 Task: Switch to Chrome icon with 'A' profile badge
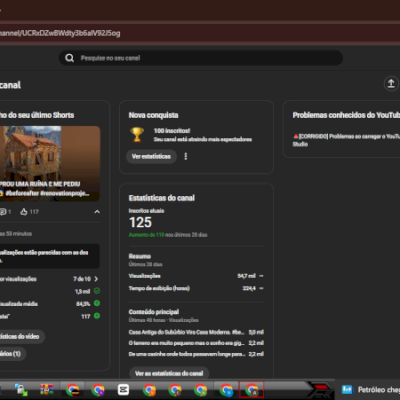[x=252, y=389]
